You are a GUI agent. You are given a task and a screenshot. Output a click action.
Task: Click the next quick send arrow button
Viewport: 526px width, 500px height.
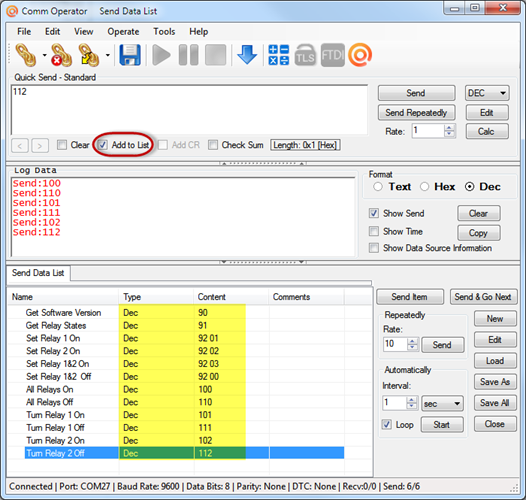[x=40, y=146]
